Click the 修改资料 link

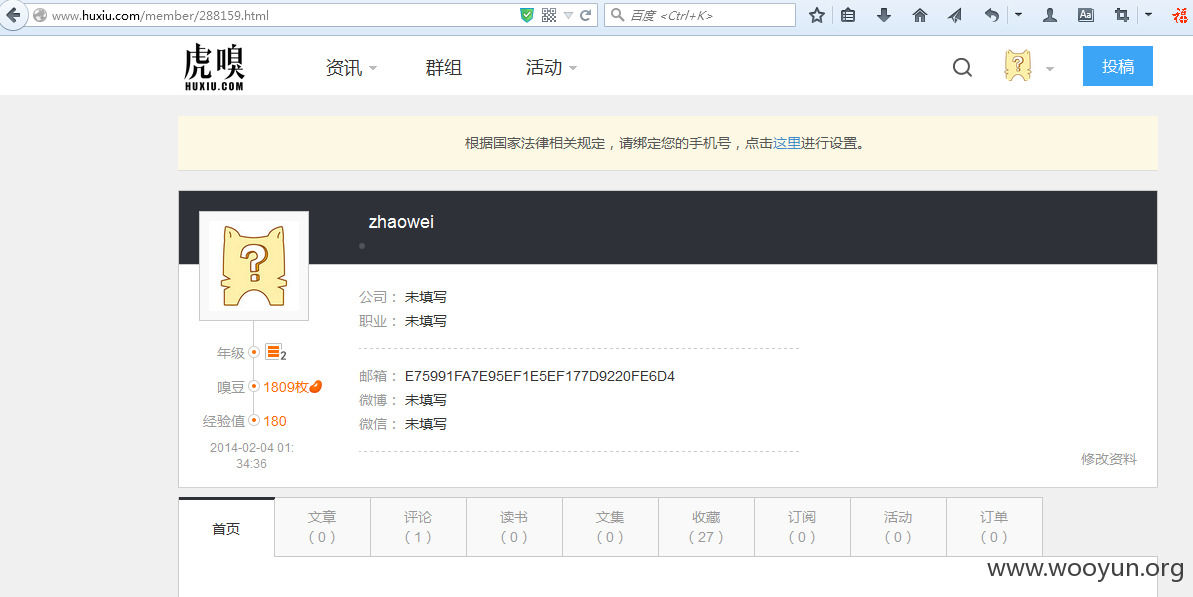(1109, 459)
